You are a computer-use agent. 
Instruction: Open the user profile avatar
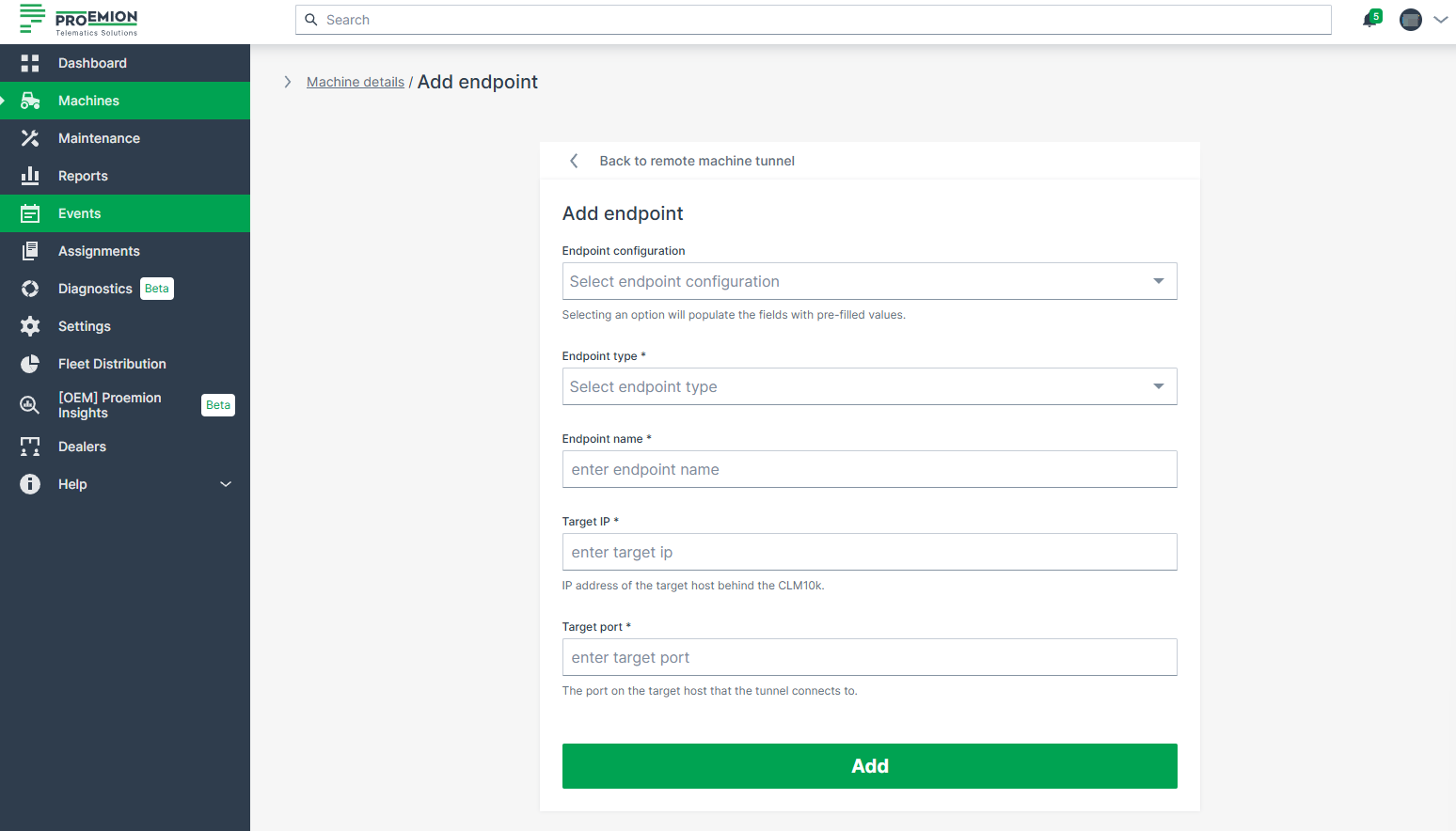[1410, 20]
